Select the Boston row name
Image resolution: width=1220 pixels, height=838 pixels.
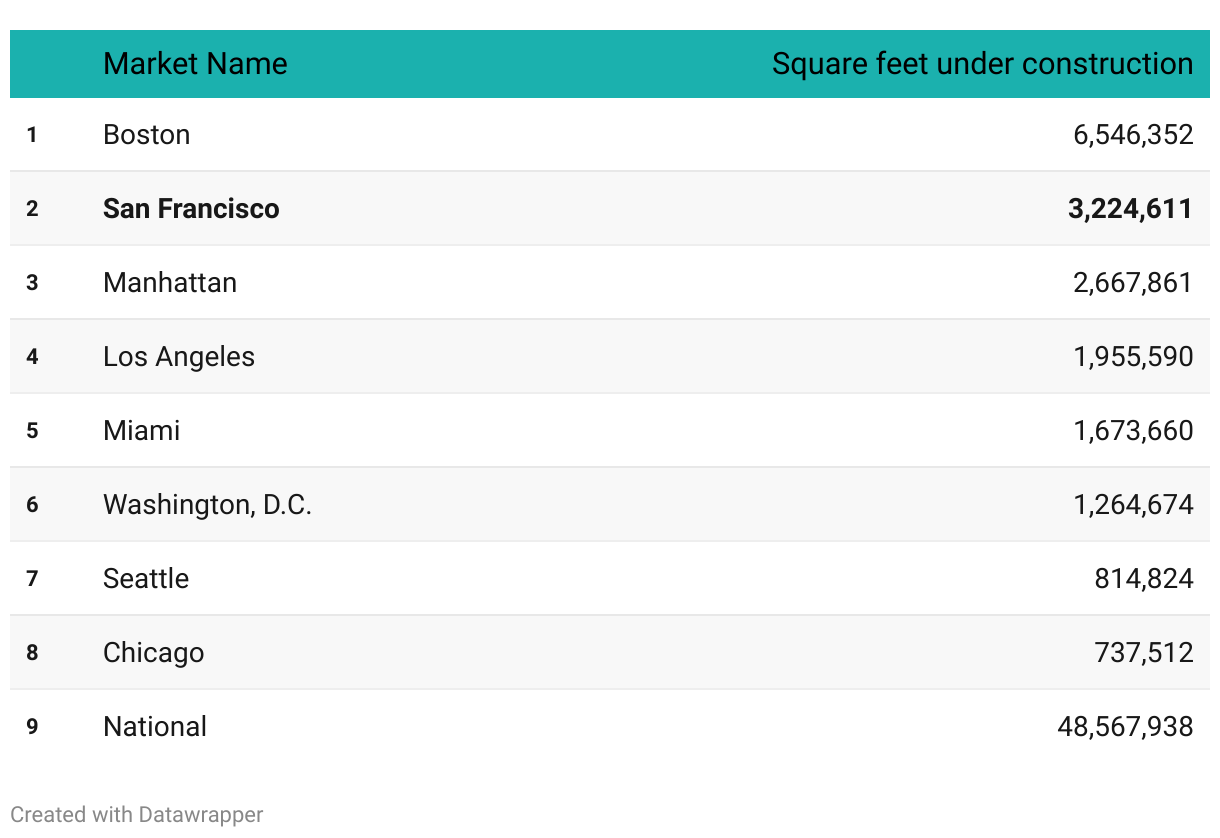pyautogui.click(x=146, y=135)
